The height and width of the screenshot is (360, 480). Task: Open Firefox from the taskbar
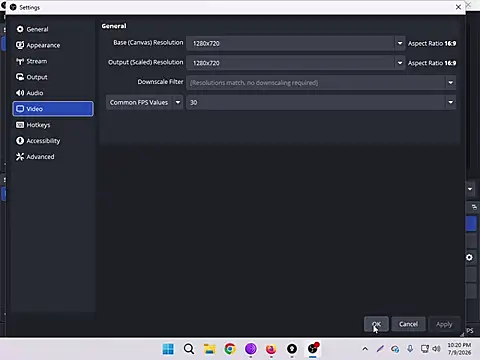pyautogui.click(x=271, y=349)
